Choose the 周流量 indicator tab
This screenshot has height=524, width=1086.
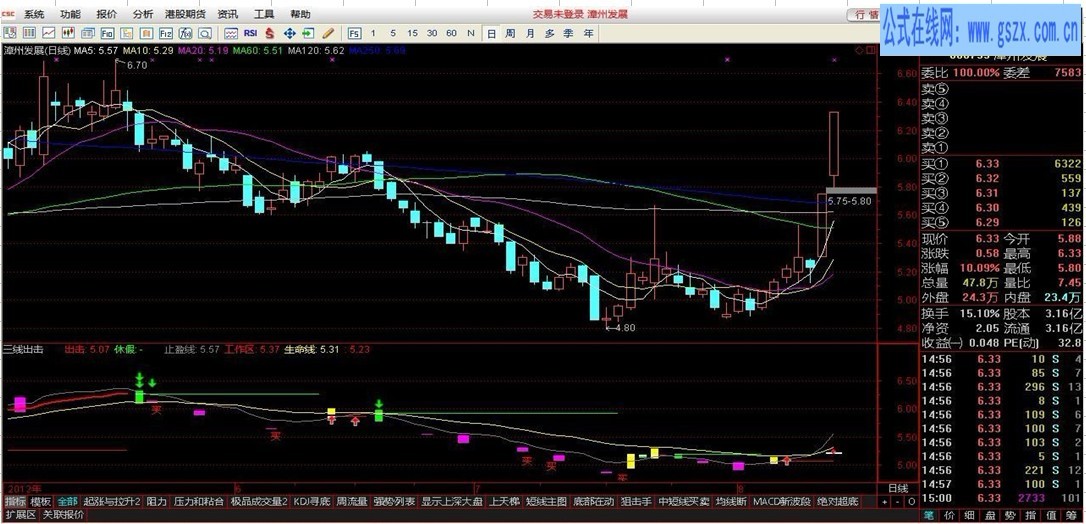click(x=352, y=501)
